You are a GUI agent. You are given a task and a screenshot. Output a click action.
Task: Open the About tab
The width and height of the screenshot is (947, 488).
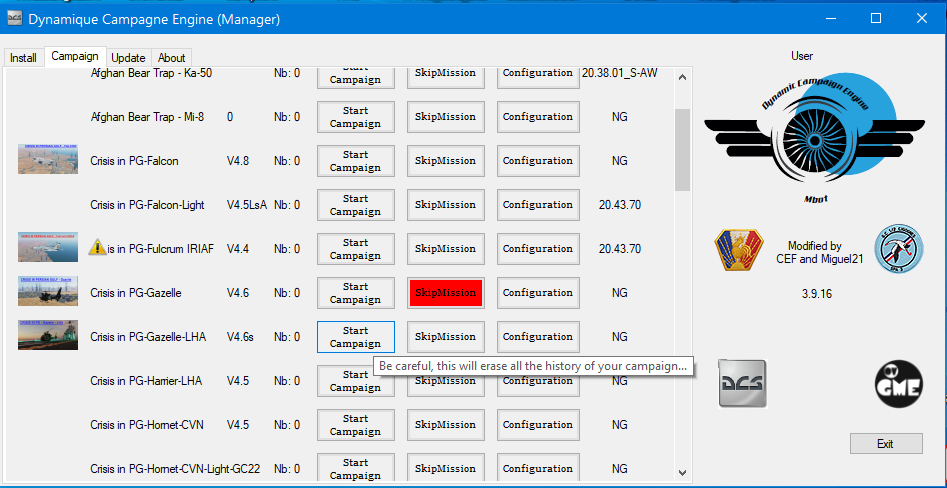point(172,58)
